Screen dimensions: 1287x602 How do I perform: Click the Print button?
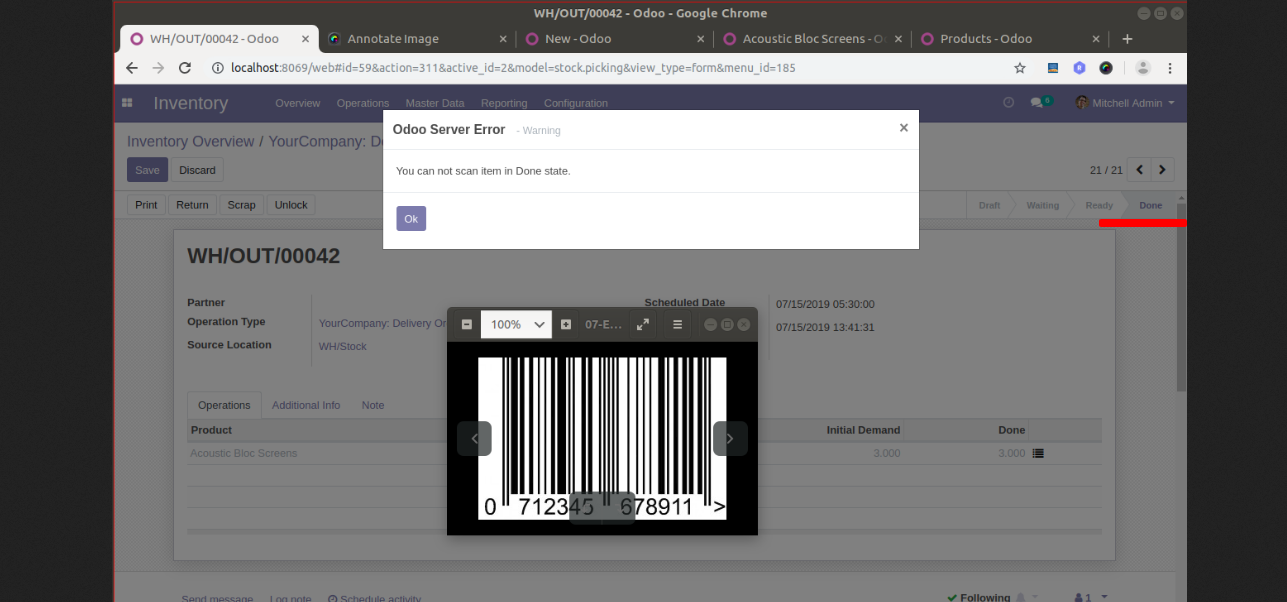click(146, 205)
